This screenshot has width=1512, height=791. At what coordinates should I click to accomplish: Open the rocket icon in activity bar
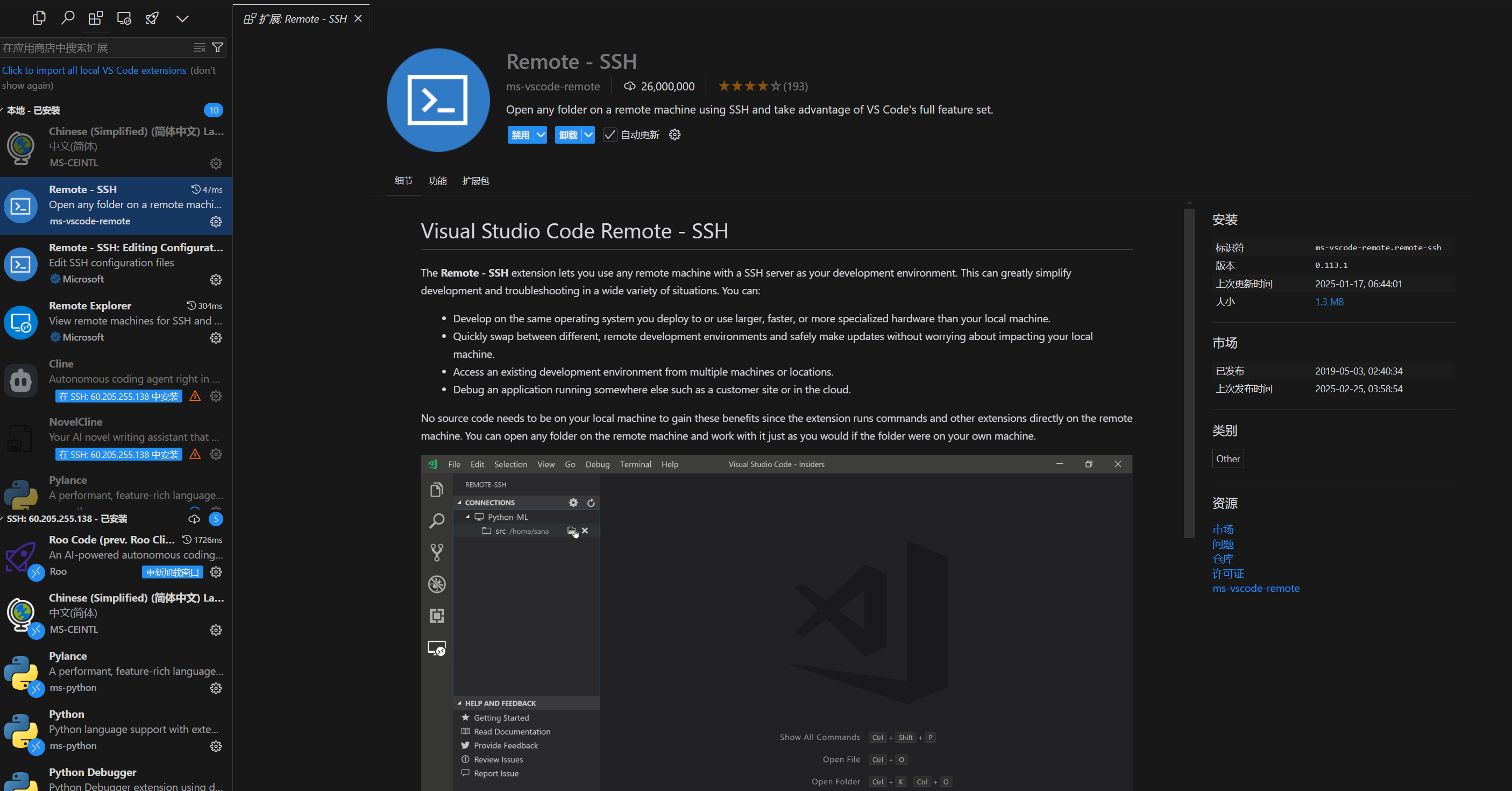(x=153, y=18)
